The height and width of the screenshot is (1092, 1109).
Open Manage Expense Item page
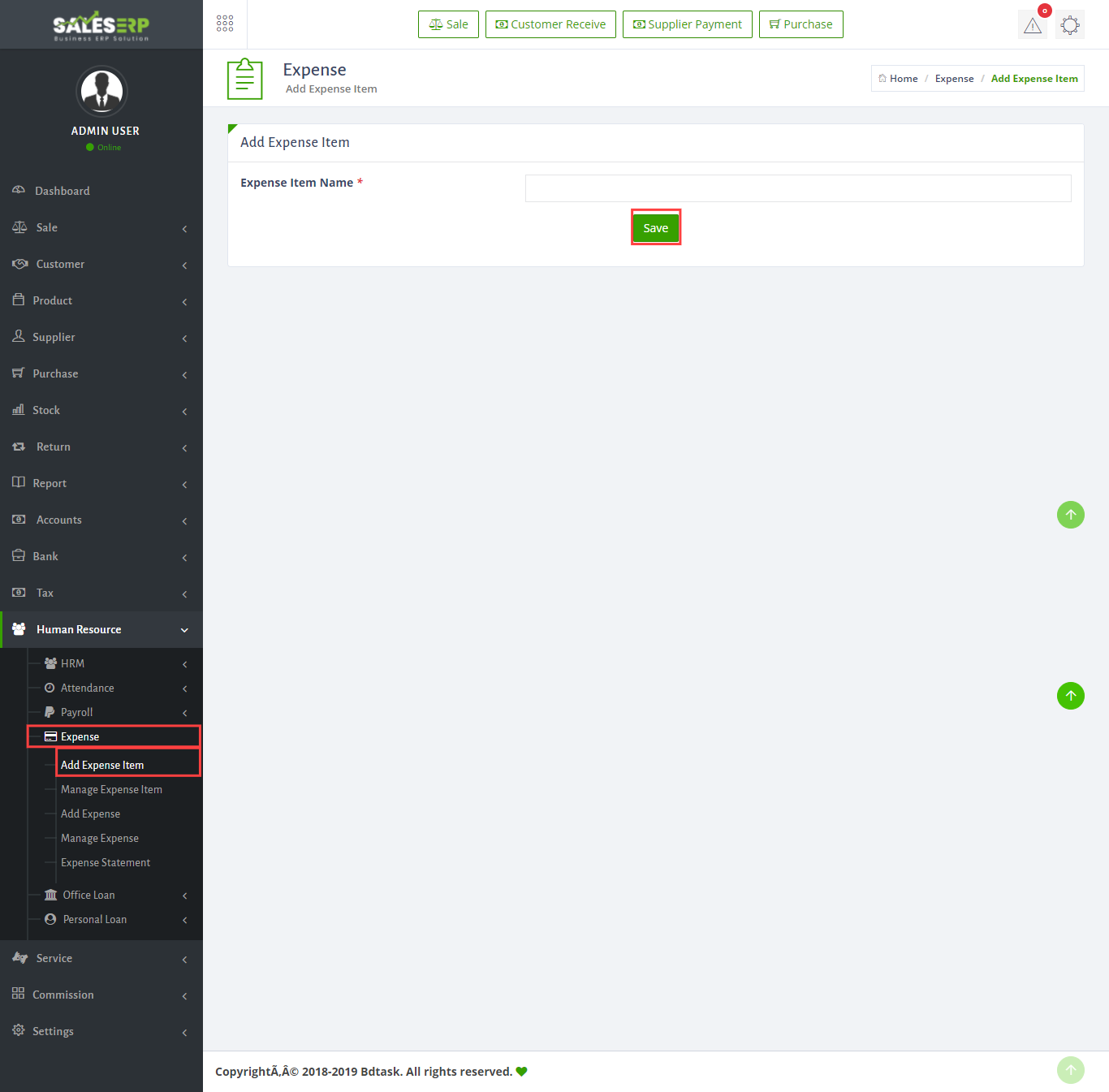coord(111,789)
